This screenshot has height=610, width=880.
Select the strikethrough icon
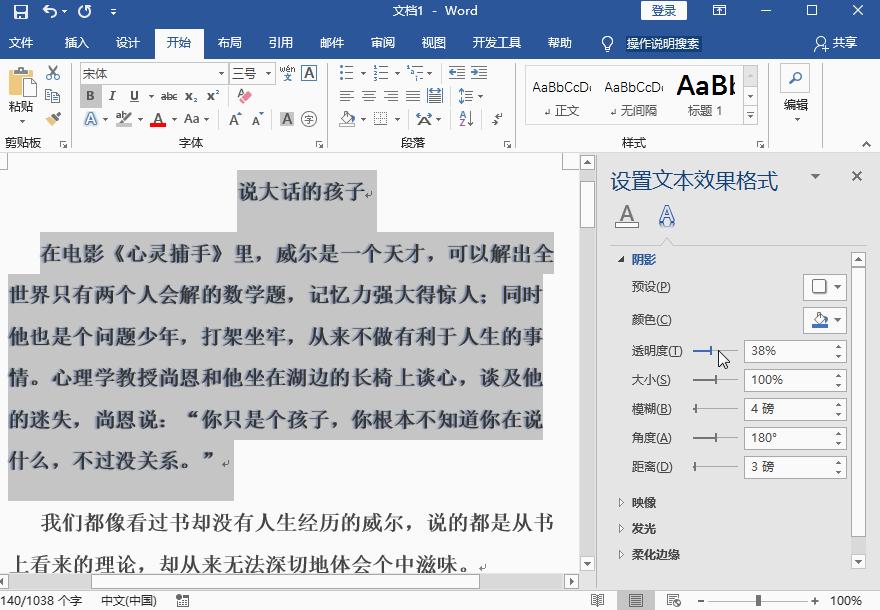(x=168, y=95)
